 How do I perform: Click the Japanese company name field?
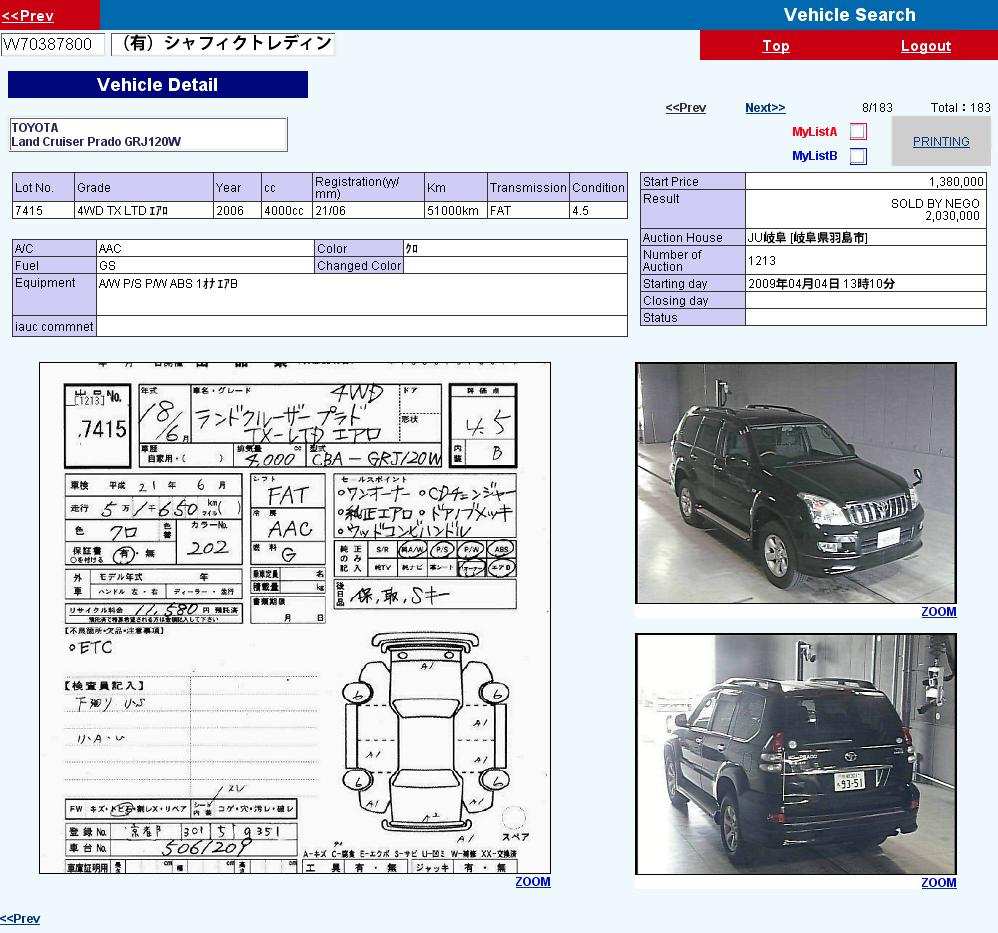[x=223, y=44]
